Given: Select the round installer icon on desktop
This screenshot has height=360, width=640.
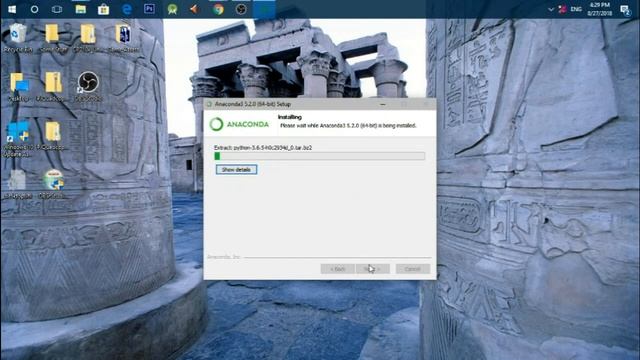Looking at the screenshot, I should point(53,184).
